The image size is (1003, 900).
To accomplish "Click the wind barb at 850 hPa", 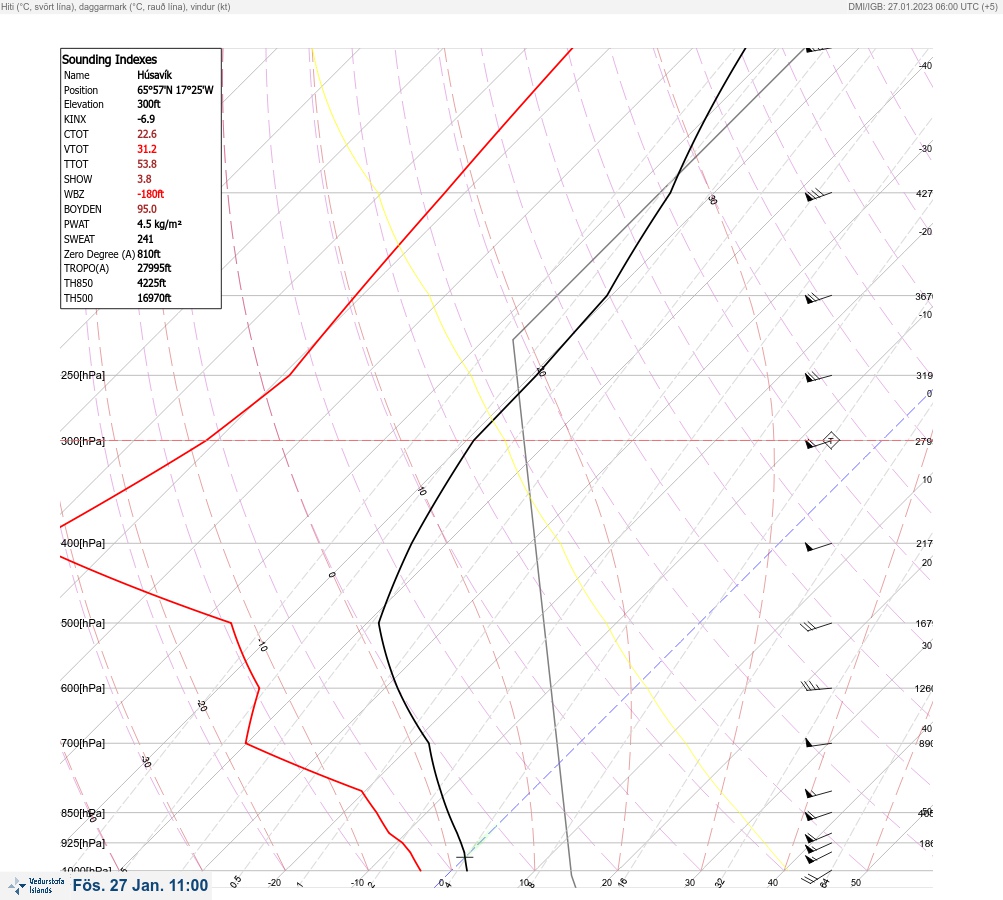I will click(818, 816).
